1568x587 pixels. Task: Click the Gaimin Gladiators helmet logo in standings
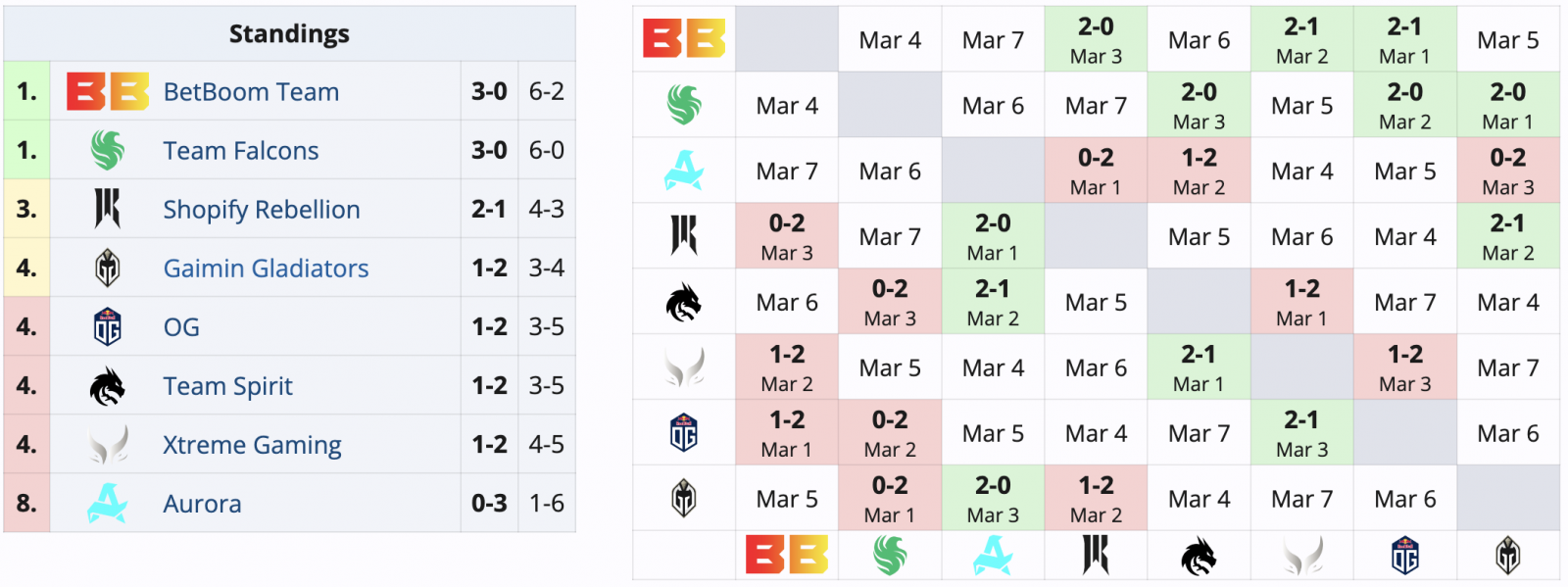(x=108, y=268)
